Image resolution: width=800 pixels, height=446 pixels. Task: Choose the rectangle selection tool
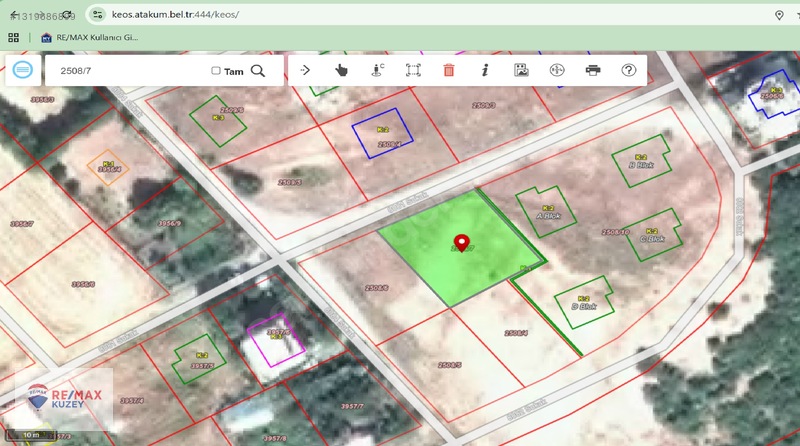pos(413,70)
